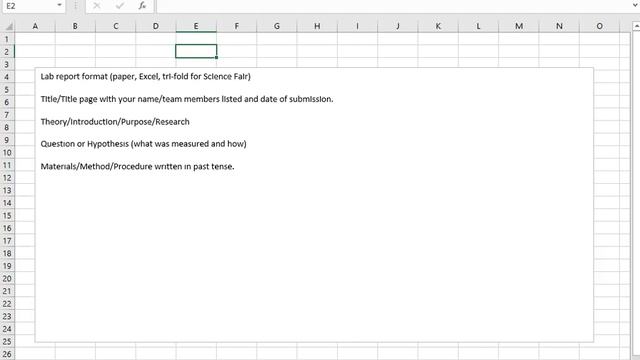Select row 1 header

pos(7,39)
